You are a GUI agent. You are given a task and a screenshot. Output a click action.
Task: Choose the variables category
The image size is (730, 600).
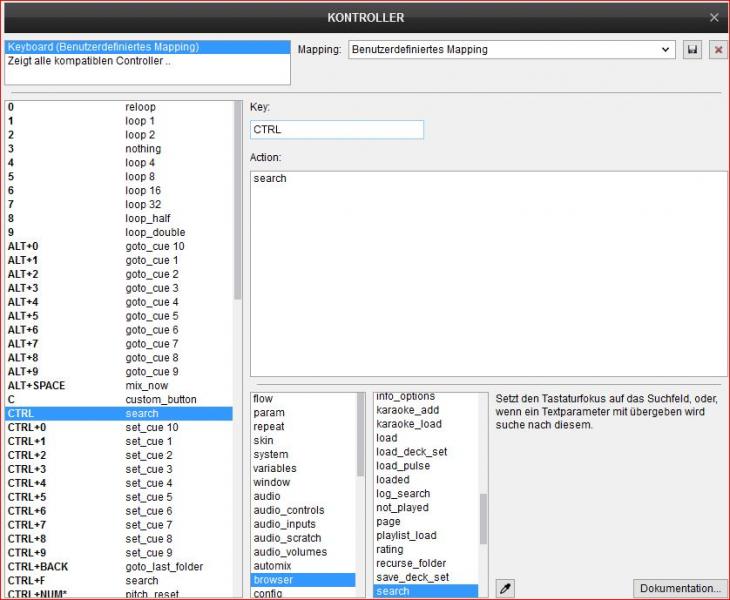(303, 469)
